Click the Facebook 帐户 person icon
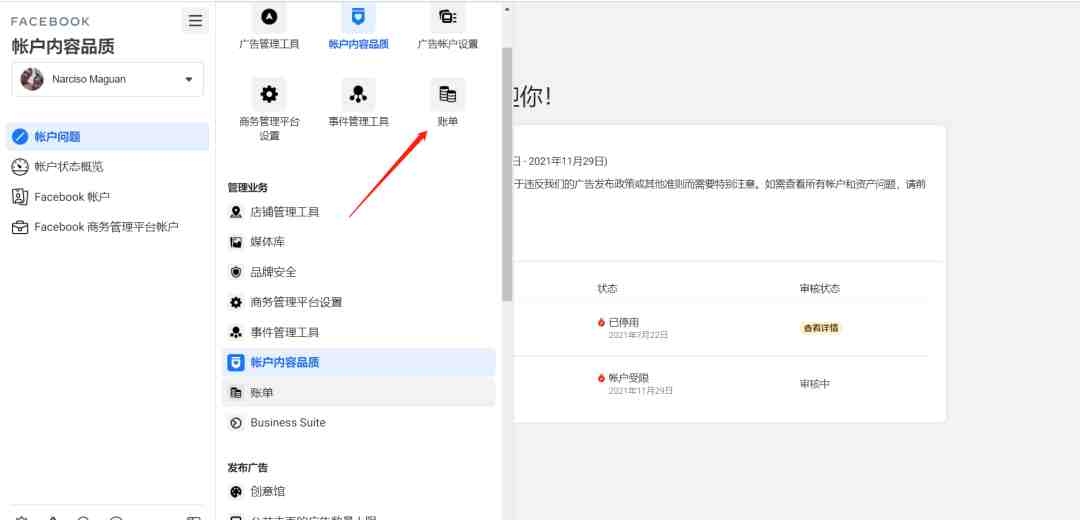Viewport: 1080px width, 520px height. (x=21, y=197)
